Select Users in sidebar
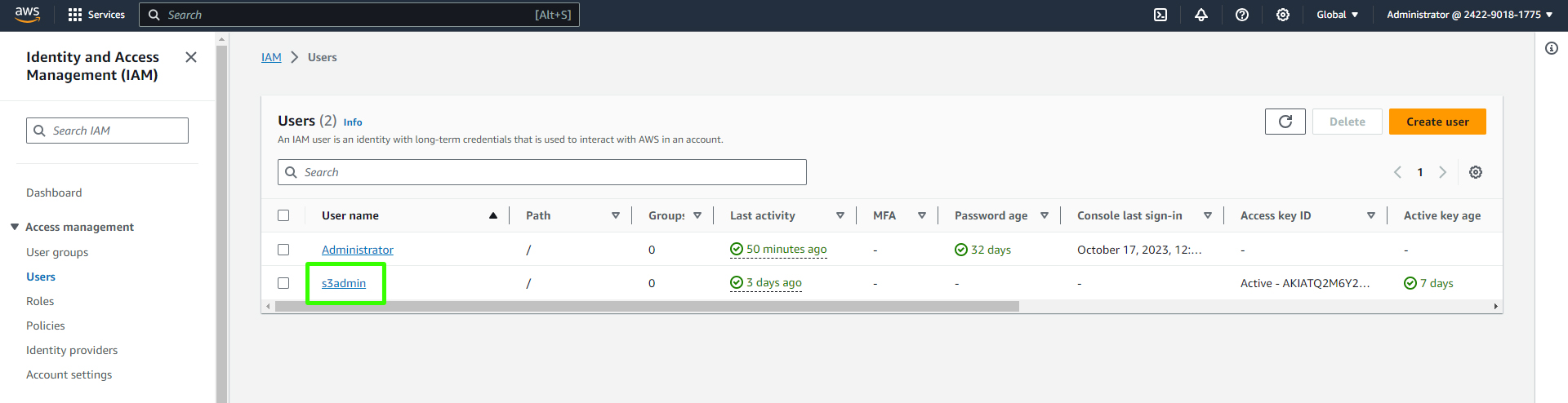Screen dimensions: 1568x403 [41, 277]
